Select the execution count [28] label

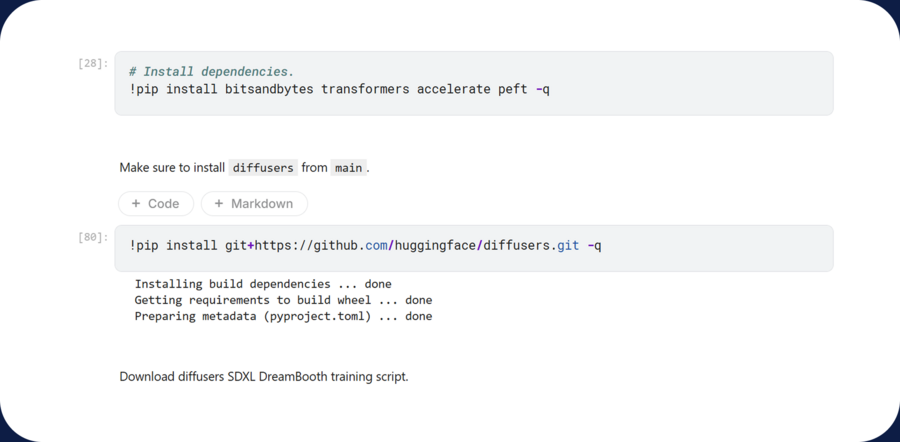pos(92,64)
